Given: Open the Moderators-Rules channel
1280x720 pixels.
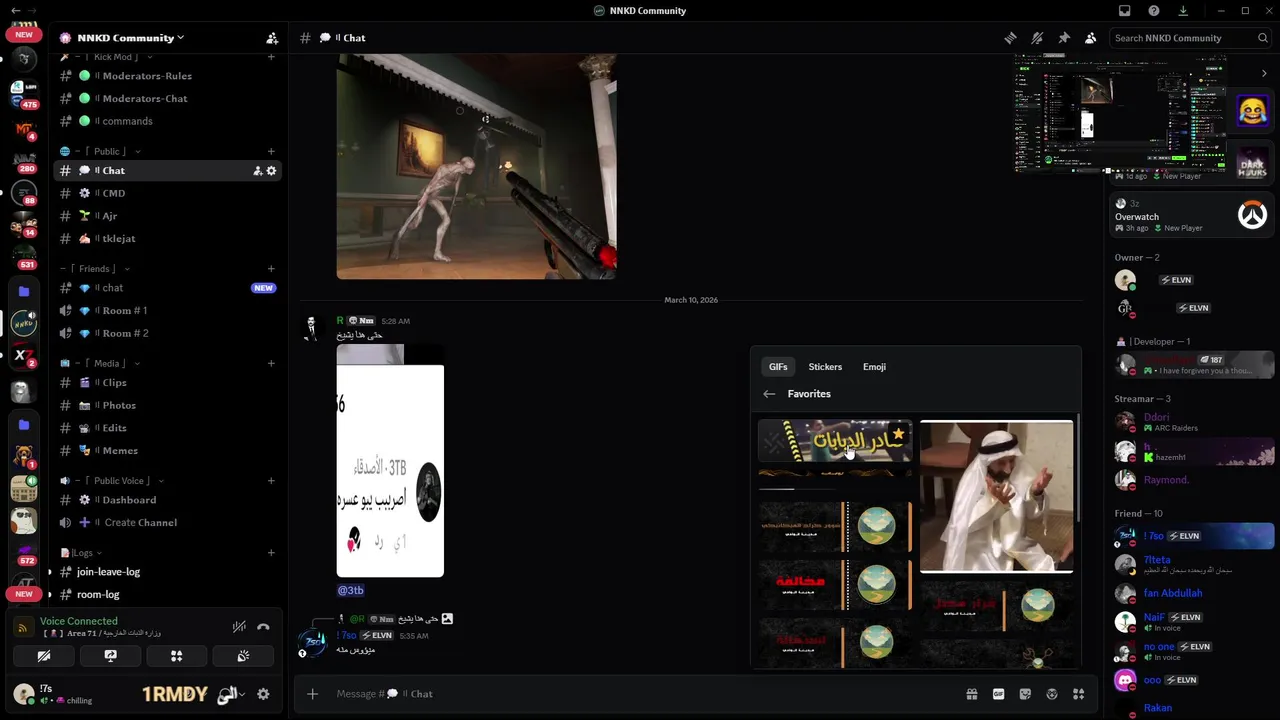Looking at the screenshot, I should click(167, 76).
